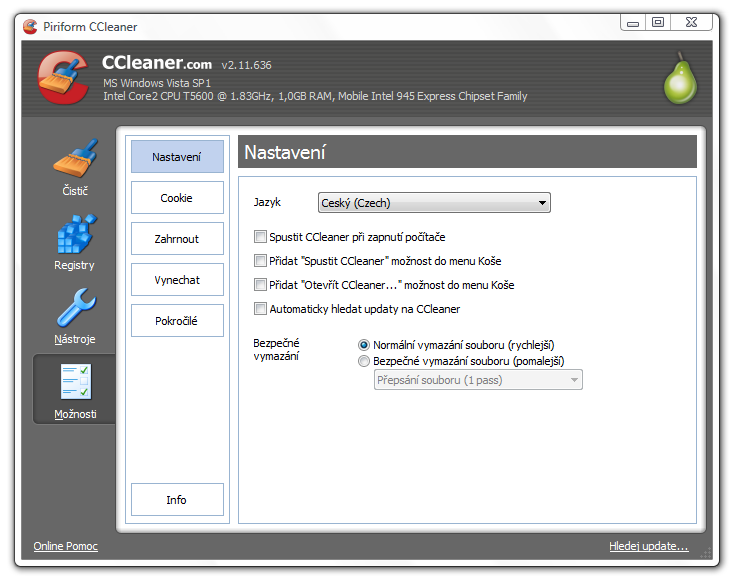The width and height of the screenshot is (737, 580).
Task: Click the CCleaner.com title text
Action: pyautogui.click(x=157, y=63)
